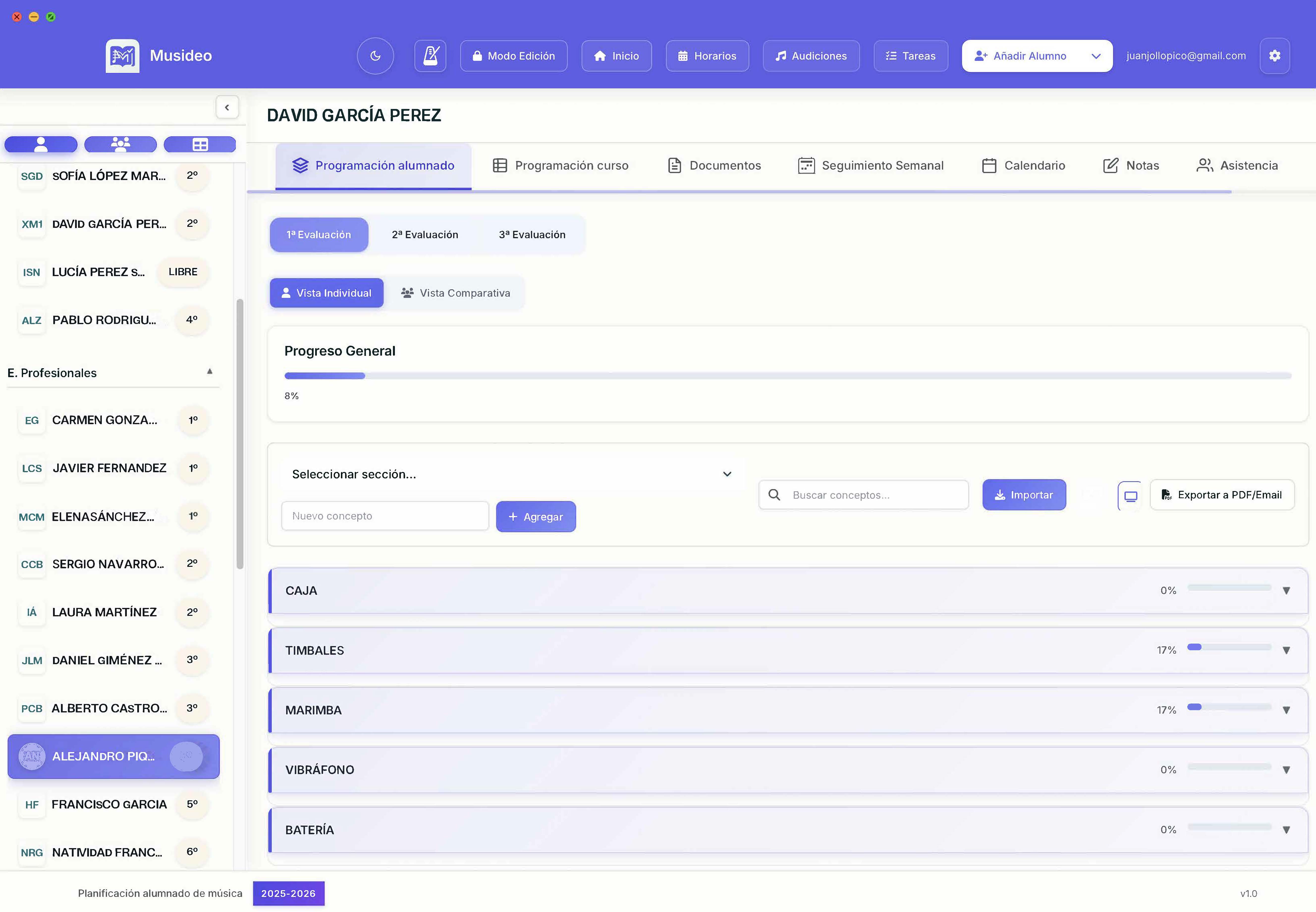Collapse the E. Profesionales group
This screenshot has width=1316, height=912.
click(209, 372)
